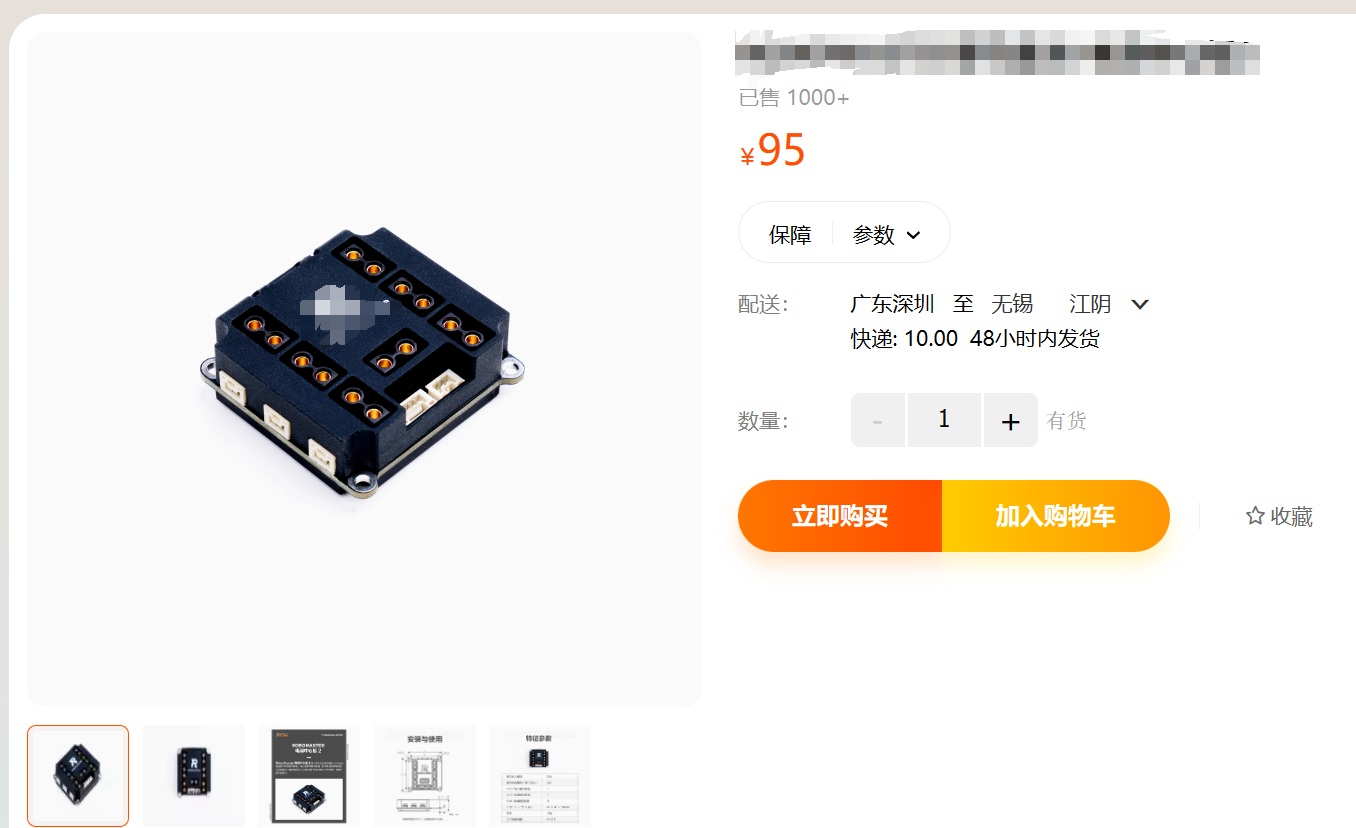This screenshot has height=828, width=1356.
Task: Click the 保障 option
Action: [x=790, y=235]
